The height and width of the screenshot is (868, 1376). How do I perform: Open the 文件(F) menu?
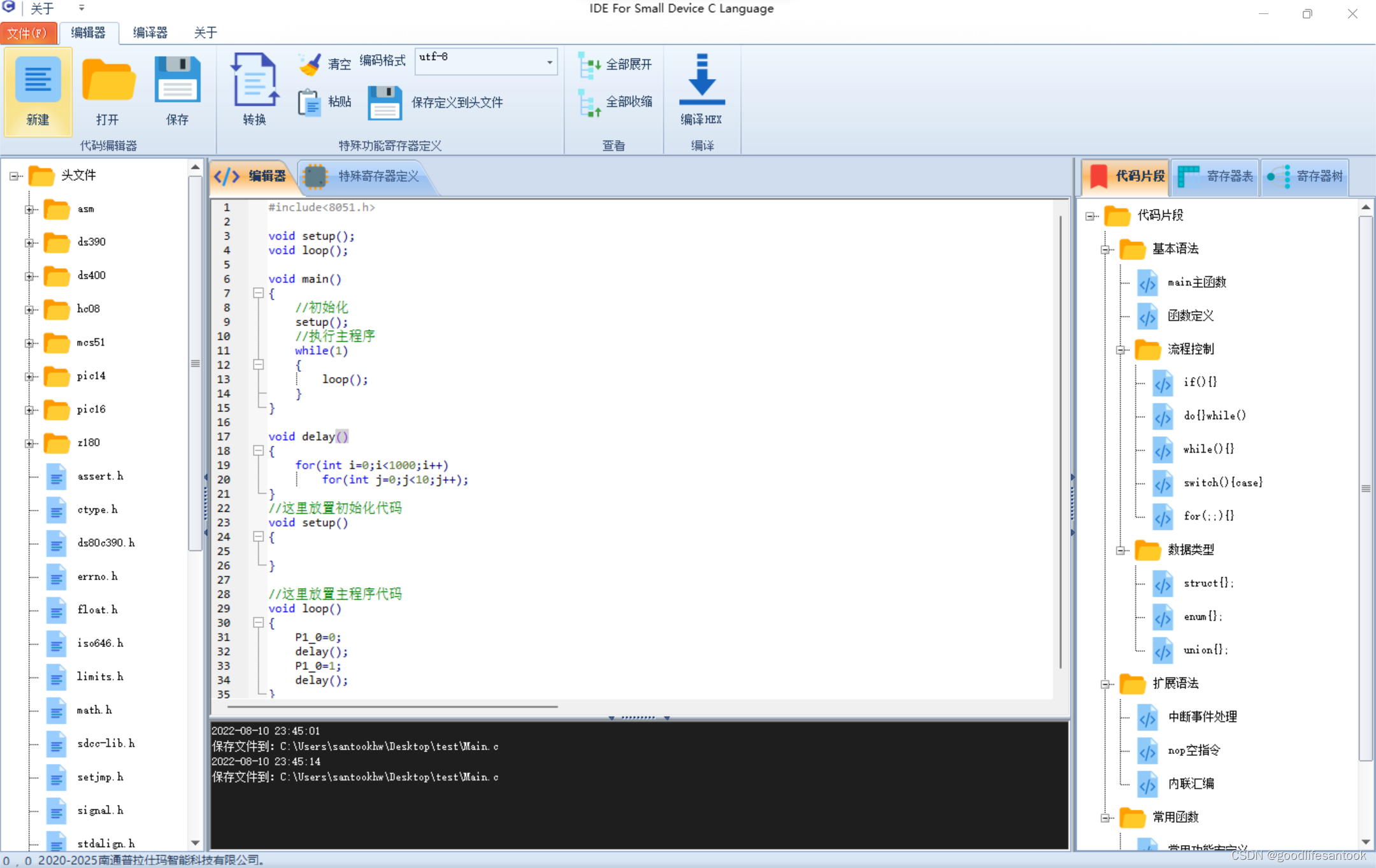point(29,32)
